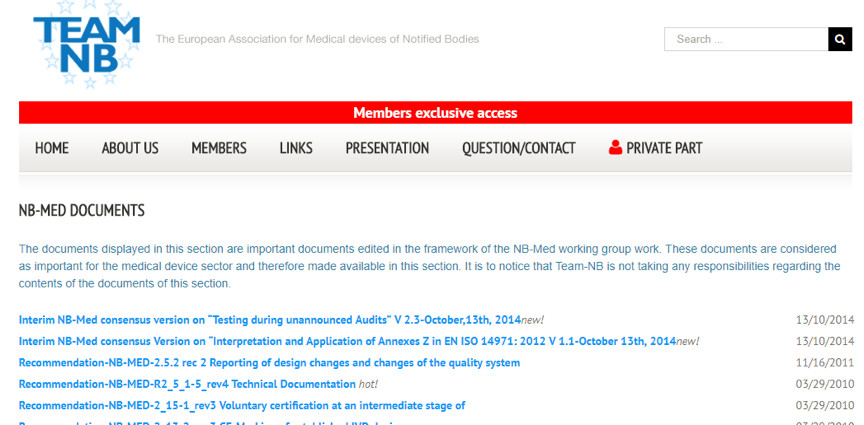Viewport: 864px width, 425px height.
Task: Open the Private Part menu
Action: 663,148
